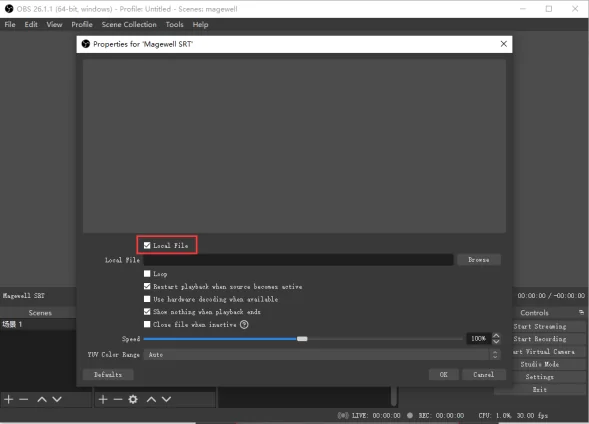
Task: Confirm with the OK button
Action: pyautogui.click(x=444, y=374)
